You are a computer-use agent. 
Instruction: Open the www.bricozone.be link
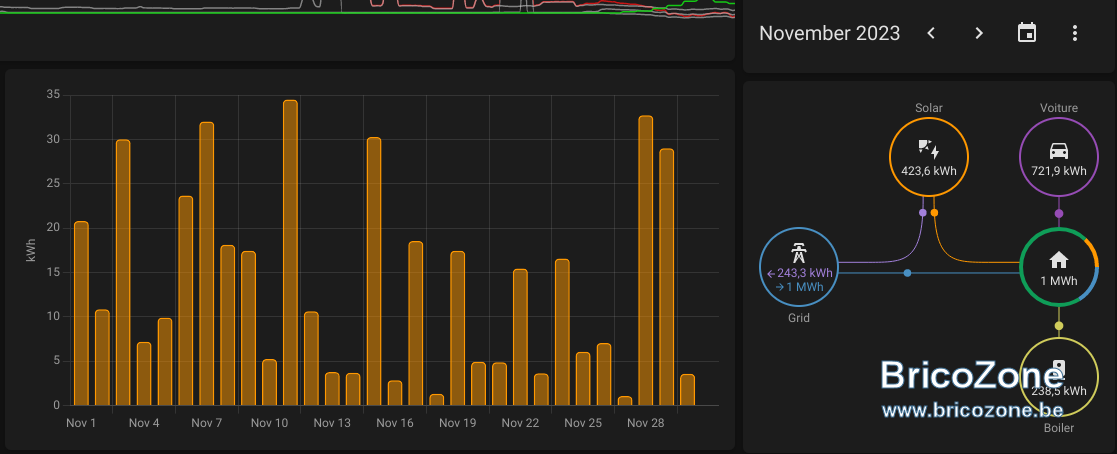(x=972, y=411)
